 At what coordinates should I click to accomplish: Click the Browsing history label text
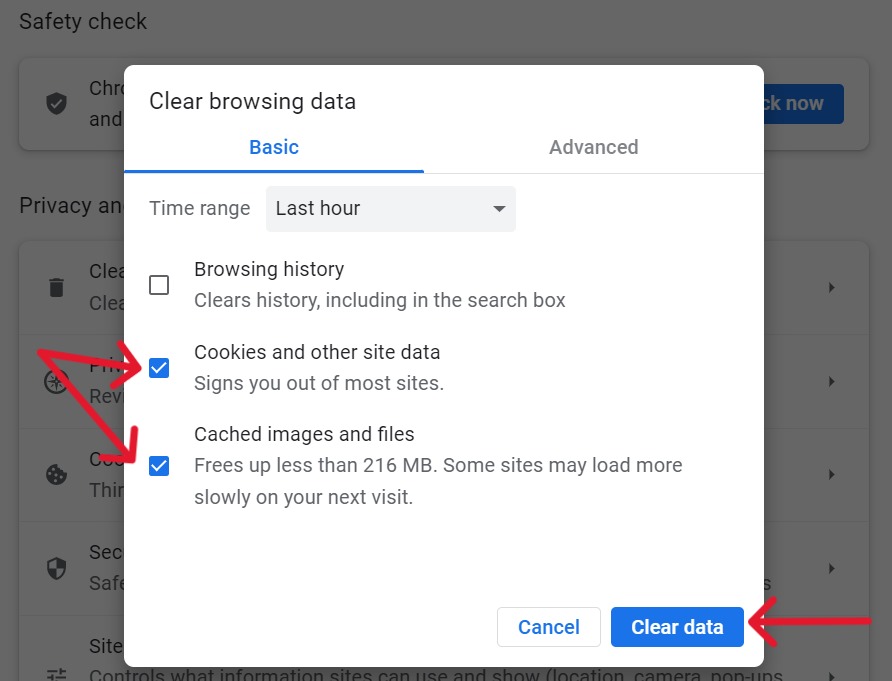point(269,269)
